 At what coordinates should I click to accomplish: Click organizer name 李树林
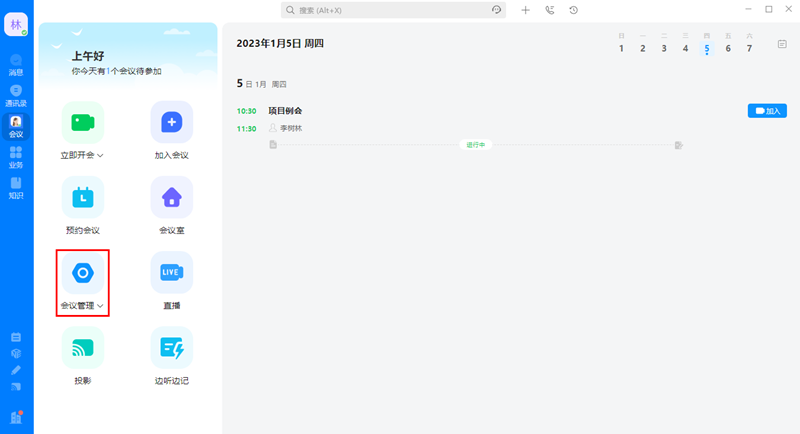coord(291,129)
